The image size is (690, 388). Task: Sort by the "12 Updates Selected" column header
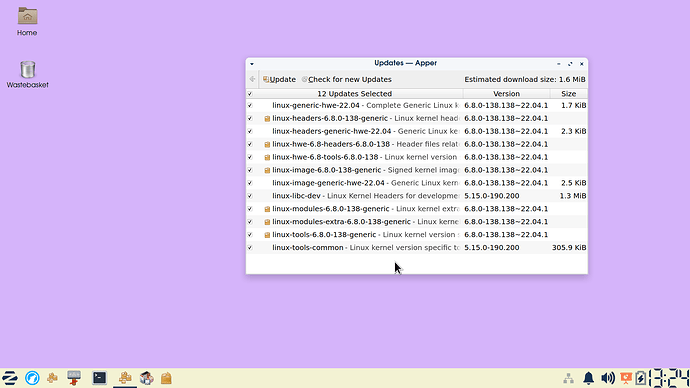[355, 94]
